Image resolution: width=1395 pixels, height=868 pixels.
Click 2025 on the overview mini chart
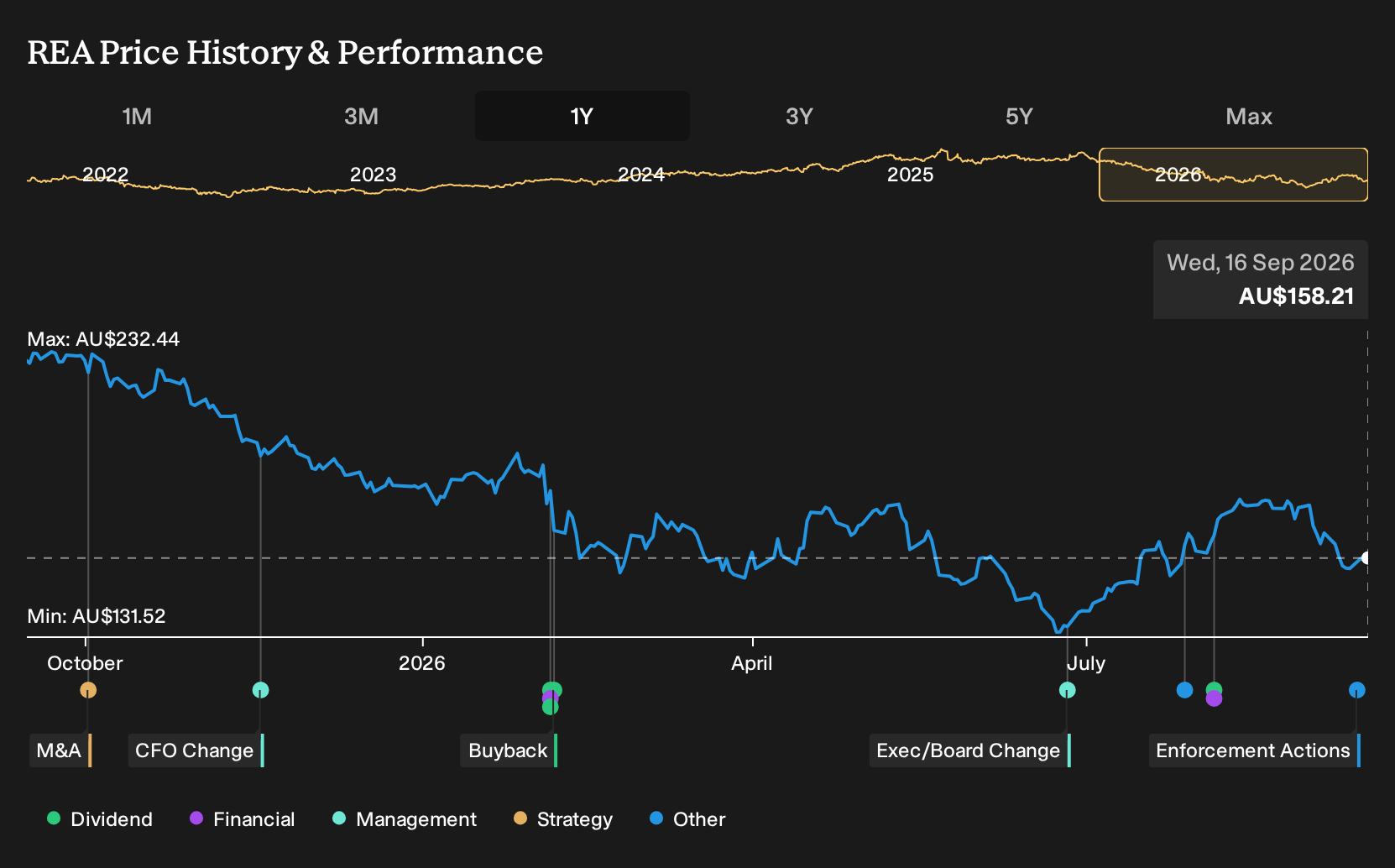pyautogui.click(x=911, y=175)
